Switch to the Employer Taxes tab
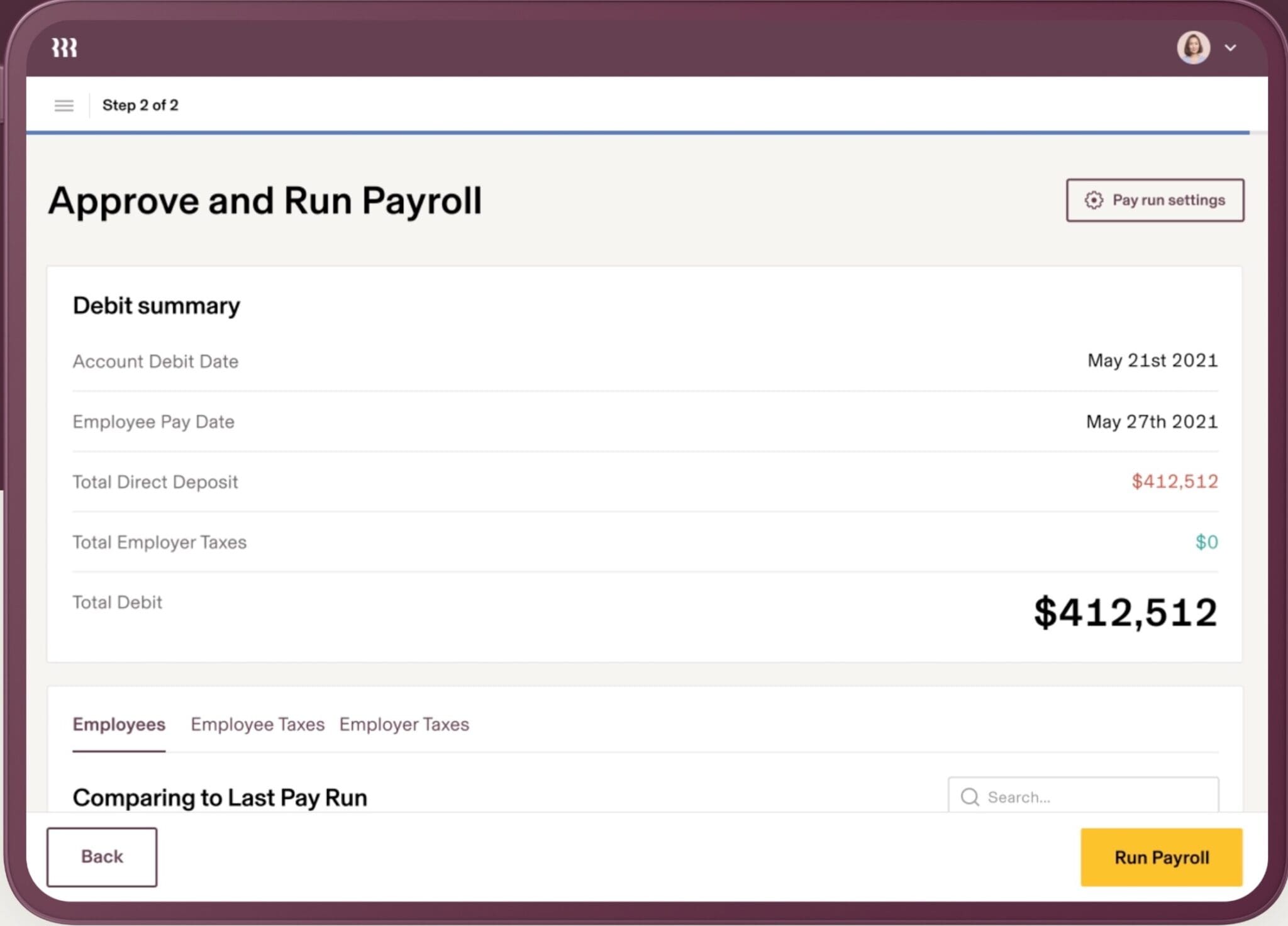This screenshot has height=926, width=1288. (404, 725)
